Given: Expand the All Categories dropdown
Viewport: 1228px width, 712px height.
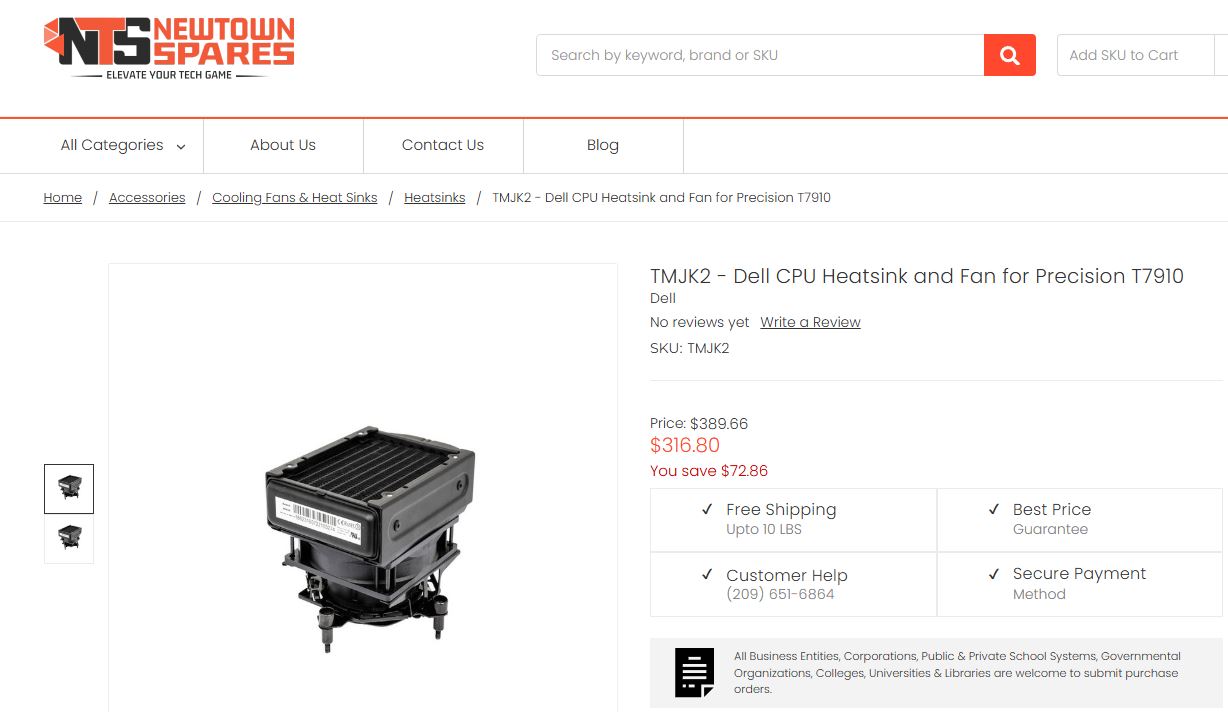Looking at the screenshot, I should 123,145.
